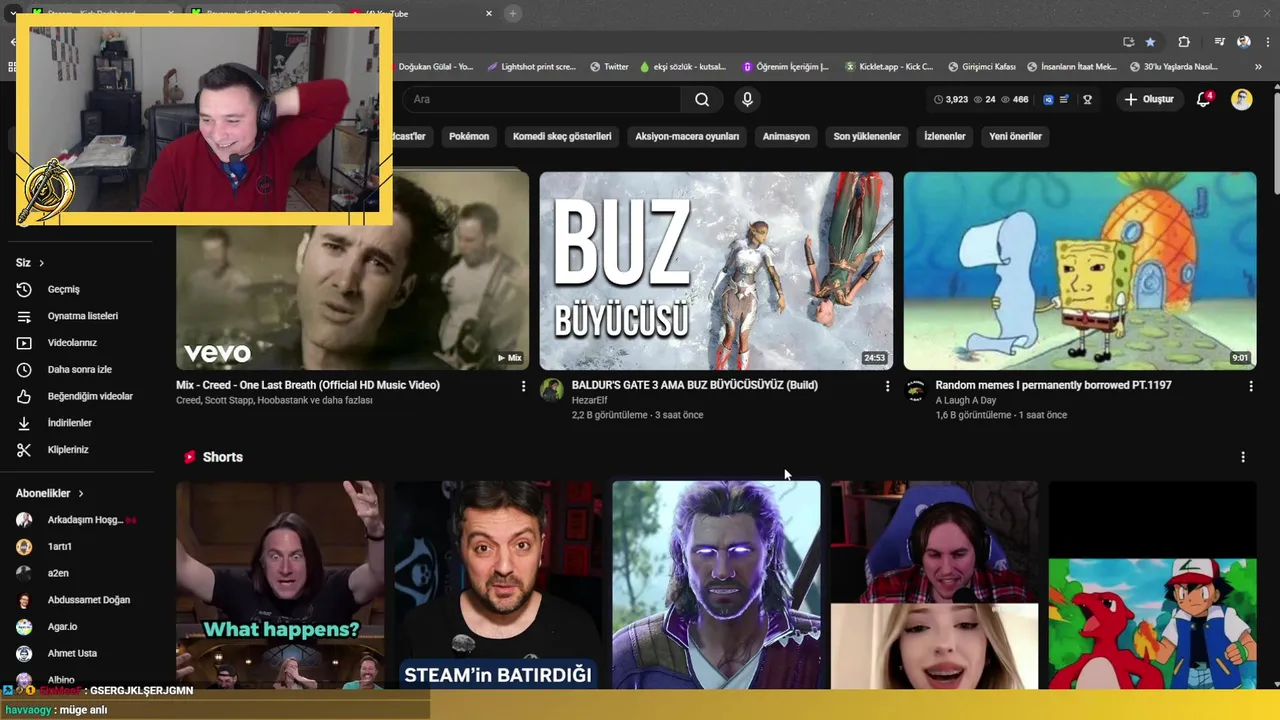Image resolution: width=1280 pixels, height=720 pixels.
Task: Open options for the Creed mix video
Action: coord(523,386)
